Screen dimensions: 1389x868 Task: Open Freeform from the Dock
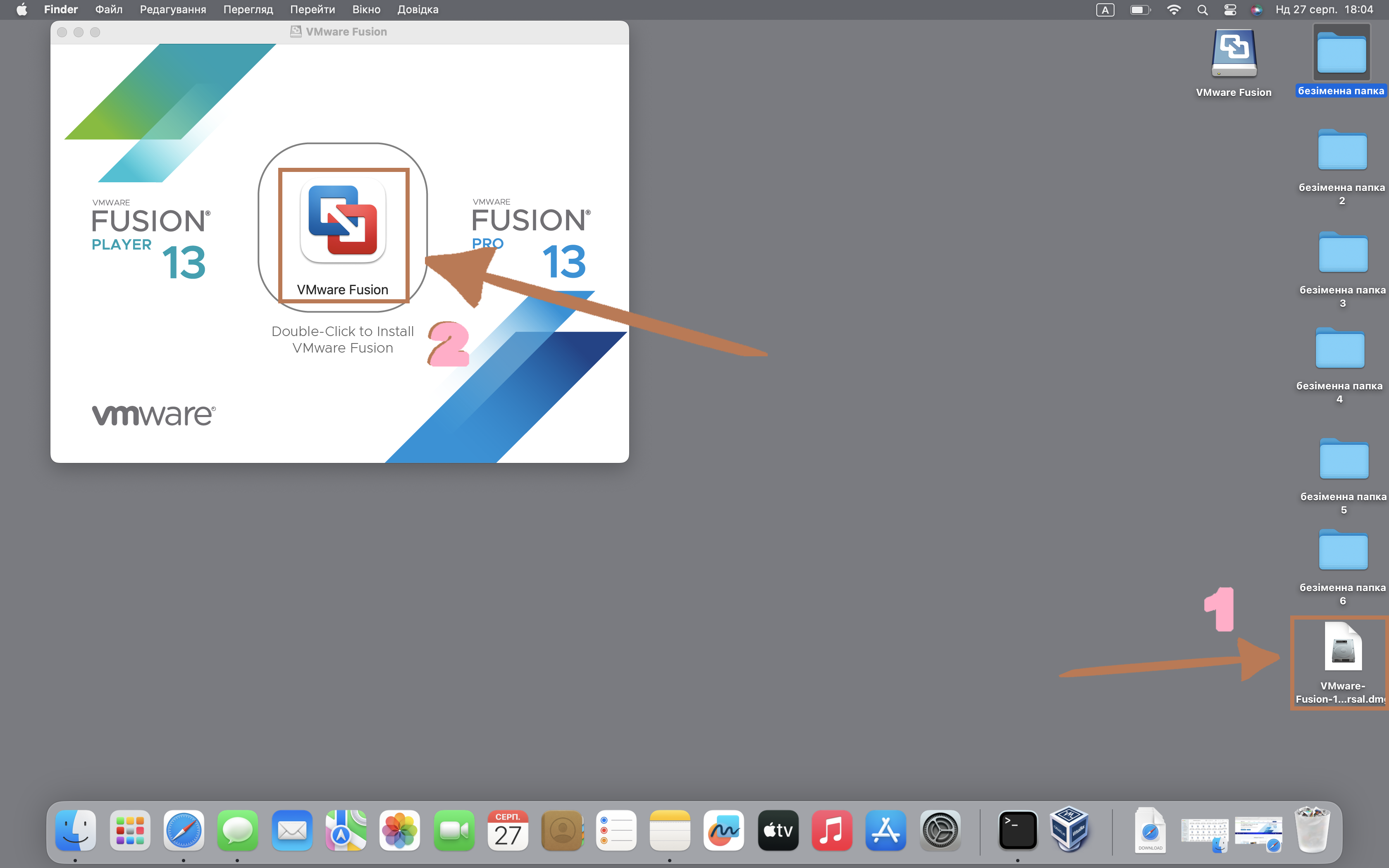[724, 830]
